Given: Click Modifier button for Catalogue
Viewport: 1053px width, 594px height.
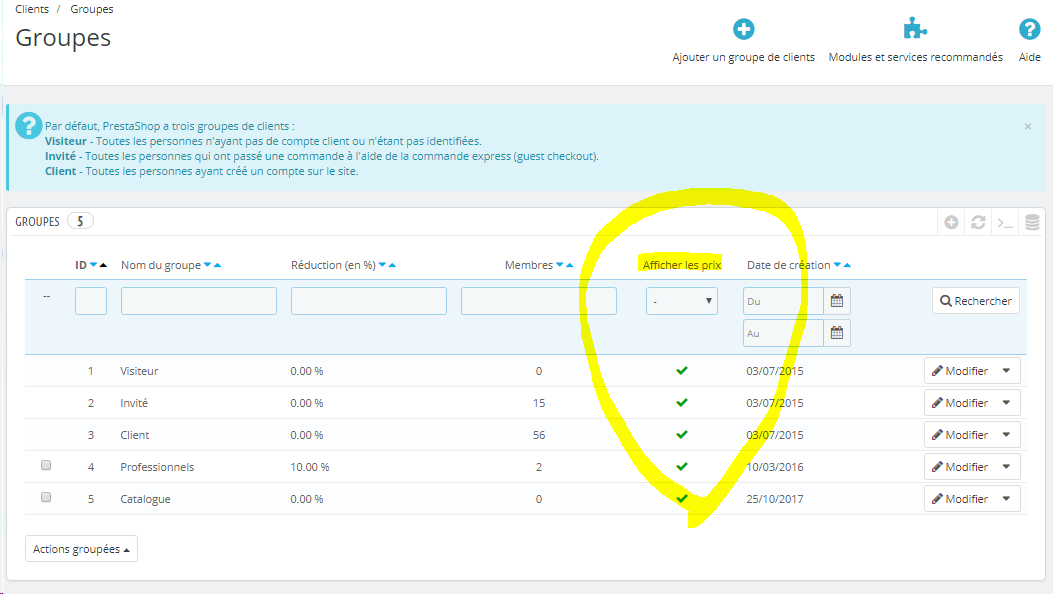Looking at the screenshot, I should tap(960, 499).
